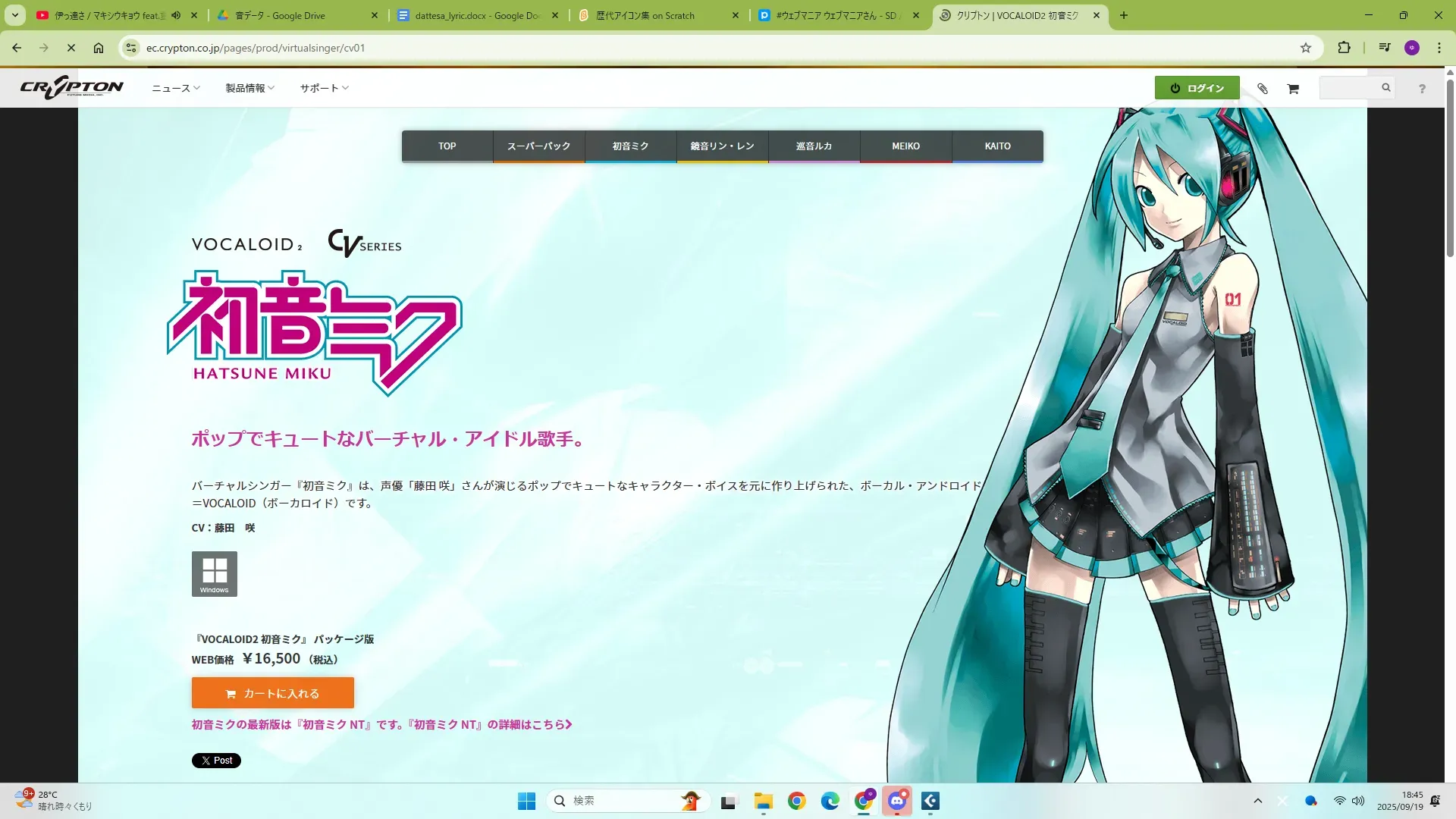Select the 鏡音リン・レン navigation tab

(x=722, y=146)
